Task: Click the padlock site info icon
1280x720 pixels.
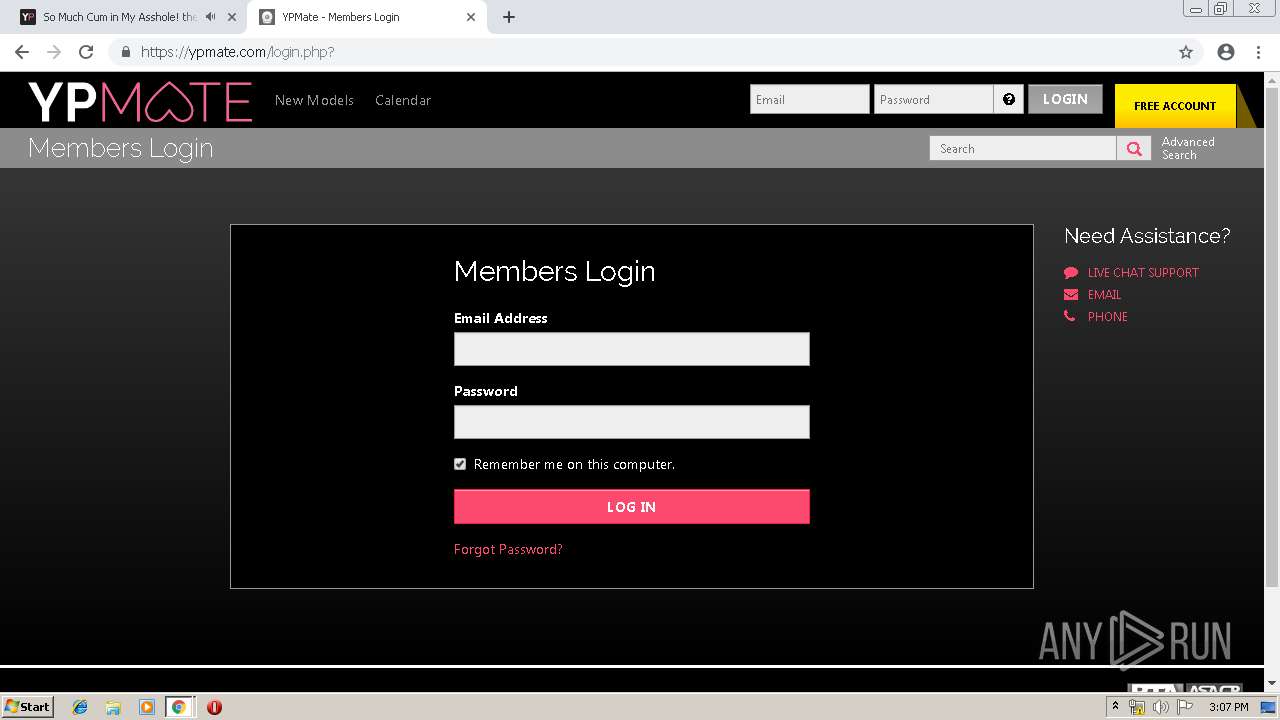Action: coord(125,52)
